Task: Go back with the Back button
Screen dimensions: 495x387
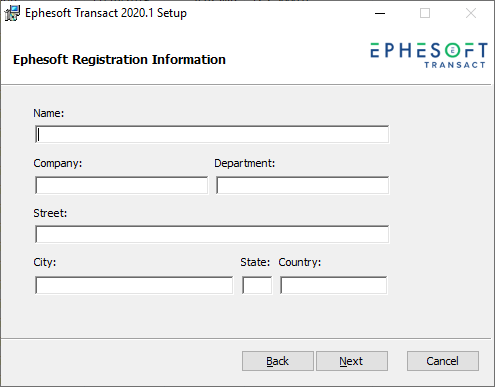Action: 278,361
